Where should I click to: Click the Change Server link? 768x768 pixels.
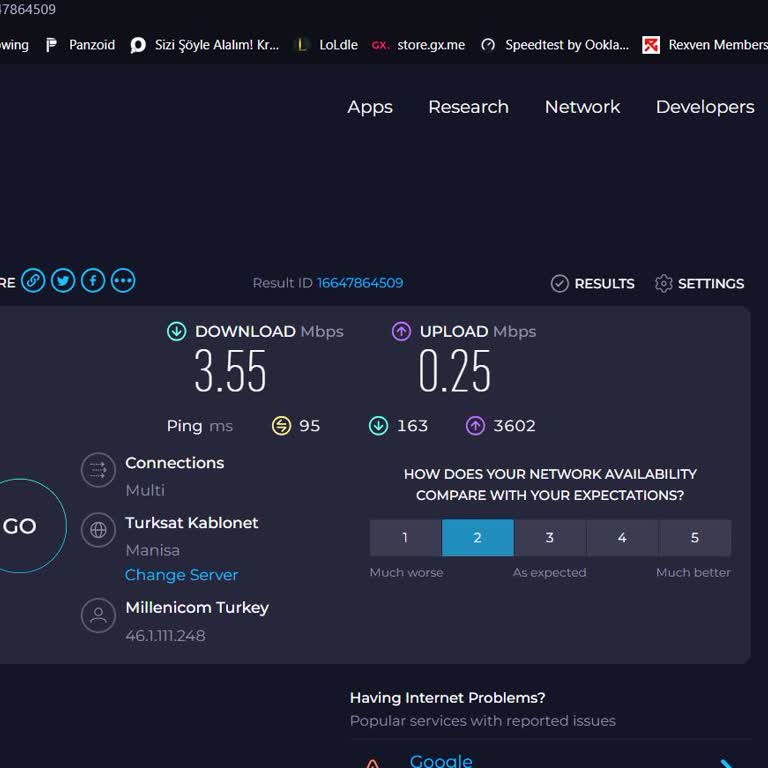click(181, 575)
